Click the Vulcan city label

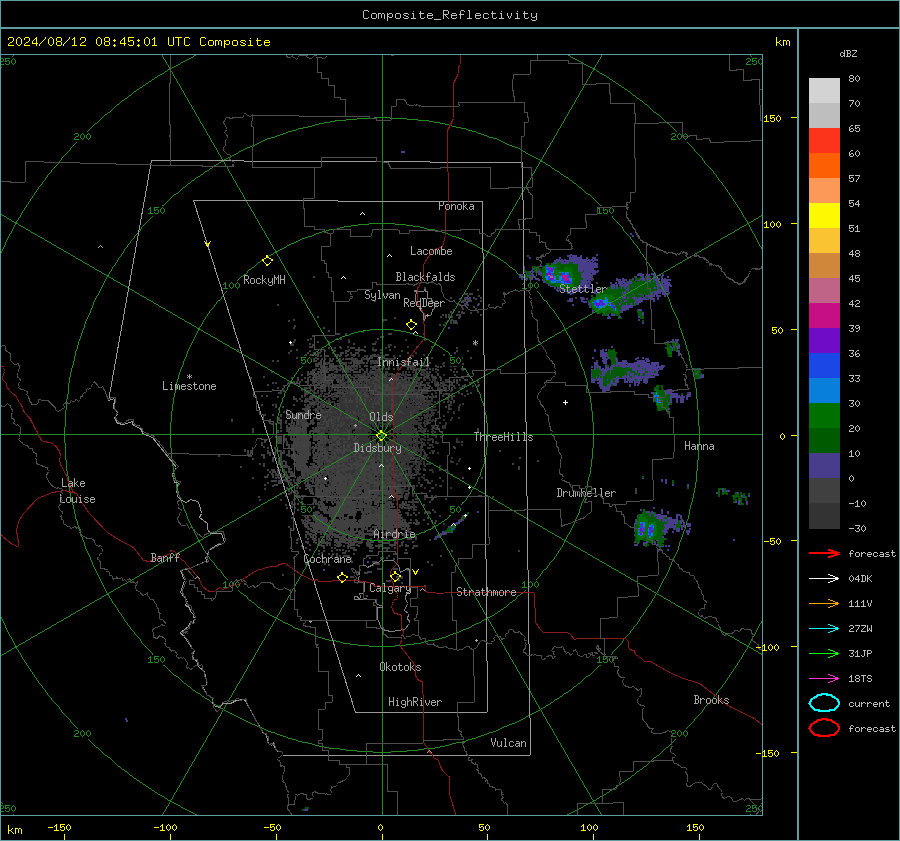[508, 743]
